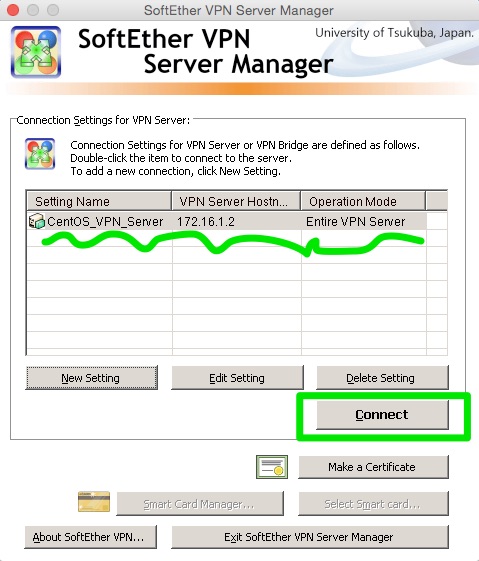
Task: Sort by Operation Mode column header
Action: (363, 201)
